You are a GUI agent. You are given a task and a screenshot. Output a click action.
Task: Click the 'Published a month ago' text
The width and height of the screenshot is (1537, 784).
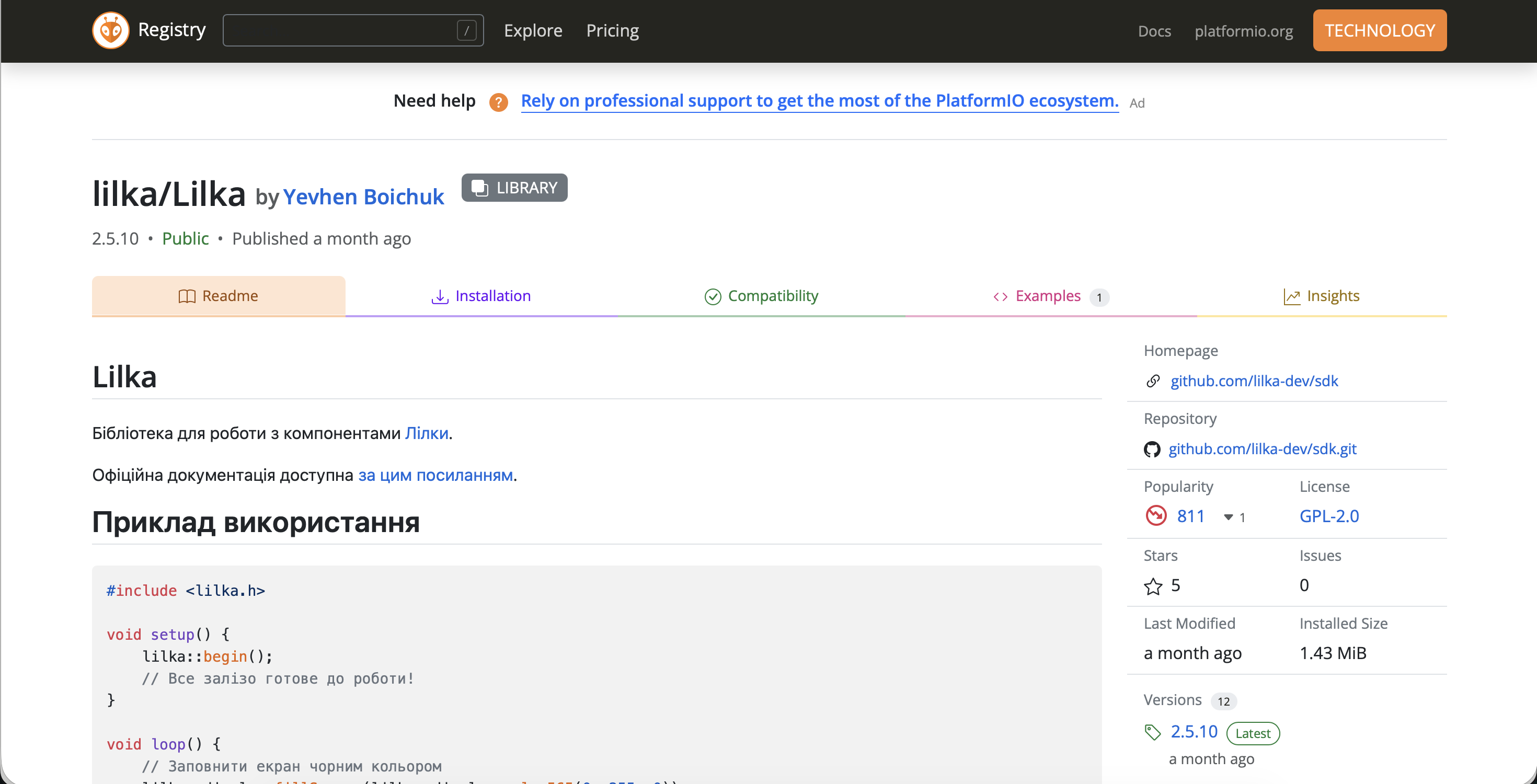point(321,239)
